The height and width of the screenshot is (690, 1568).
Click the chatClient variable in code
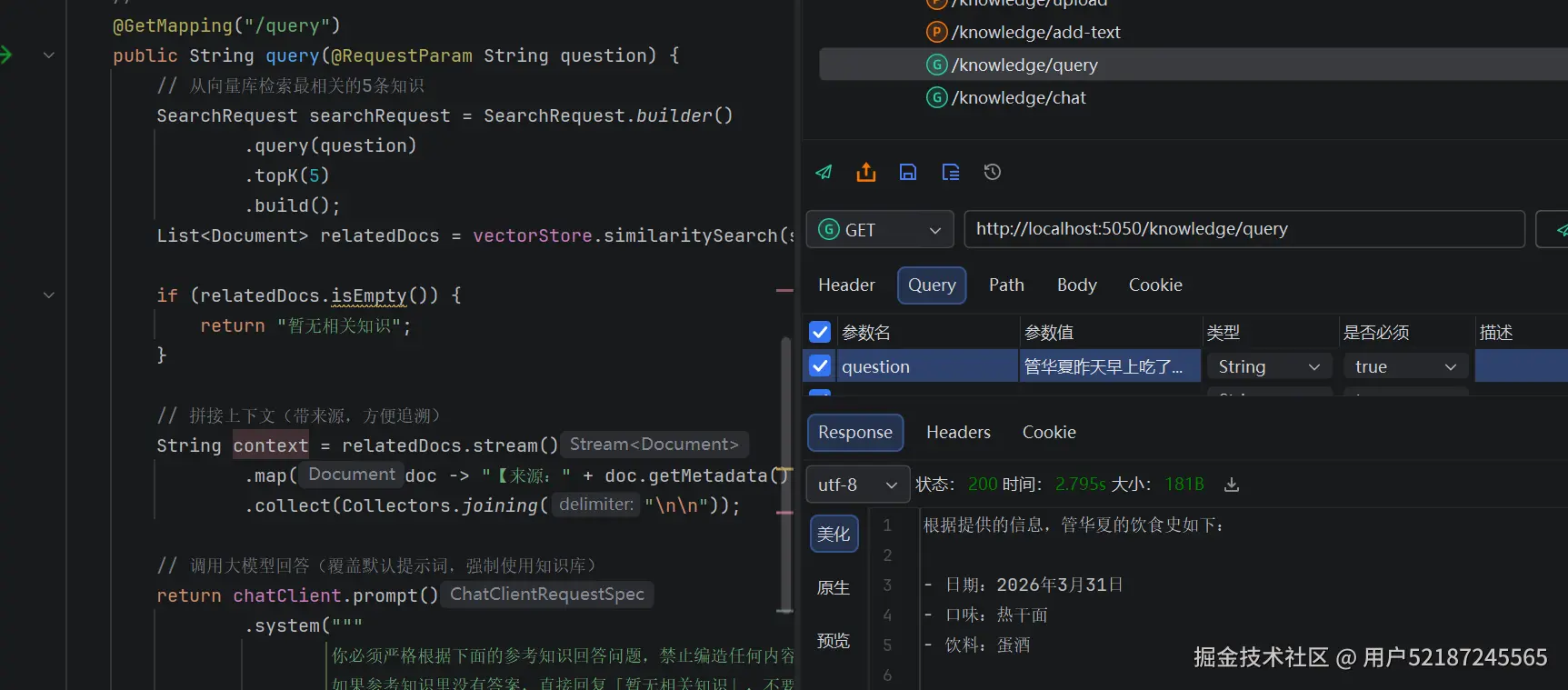coord(287,595)
